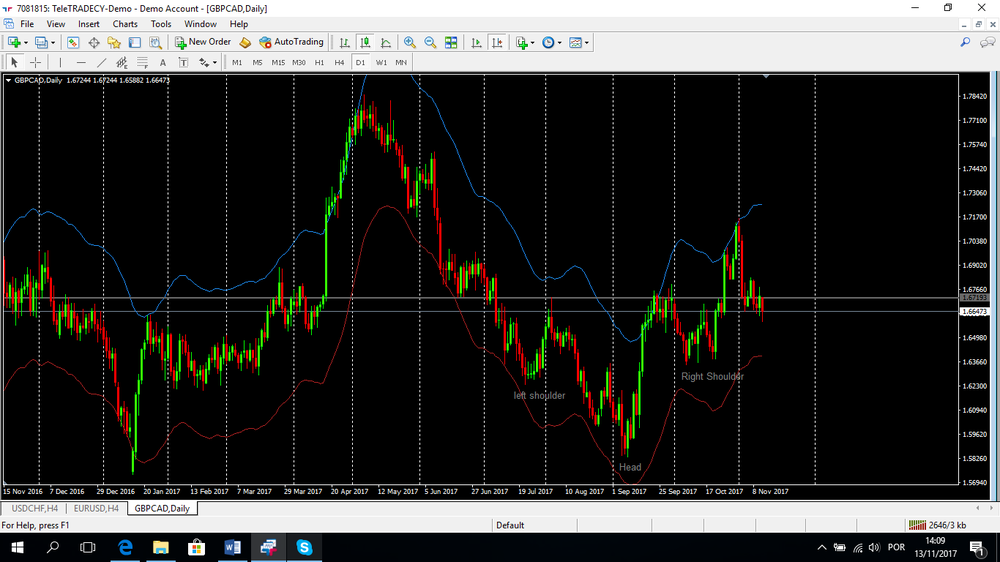Viewport: 1000px width, 562px height.
Task: Select the equidistant channel tool
Action: [x=122, y=63]
